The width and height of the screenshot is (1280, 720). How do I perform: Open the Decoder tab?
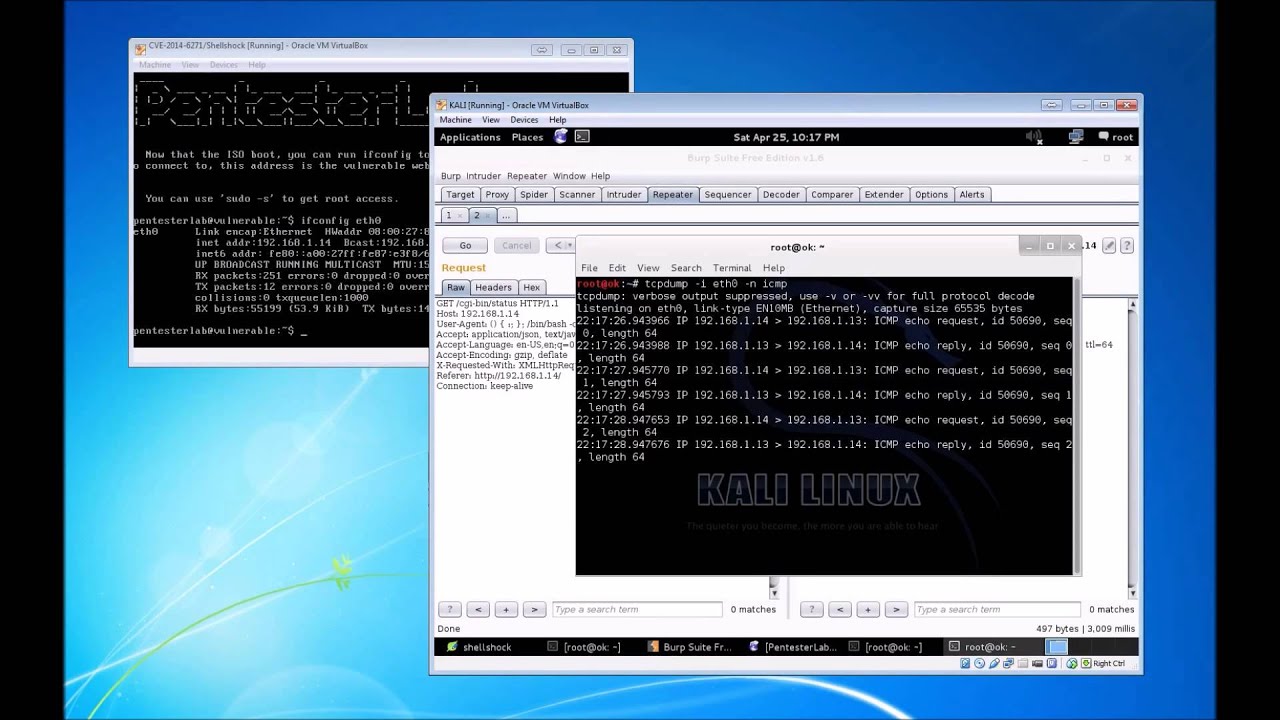tap(781, 195)
